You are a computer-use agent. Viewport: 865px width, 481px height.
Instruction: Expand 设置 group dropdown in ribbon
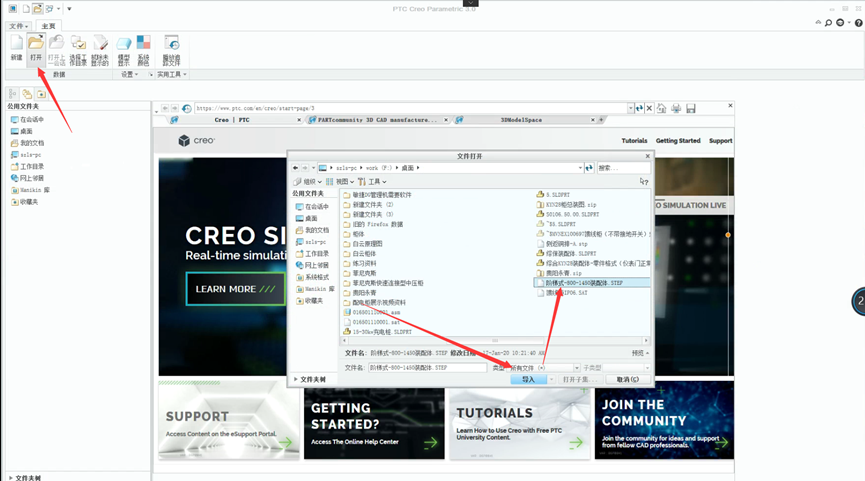pyautogui.click(x=129, y=74)
